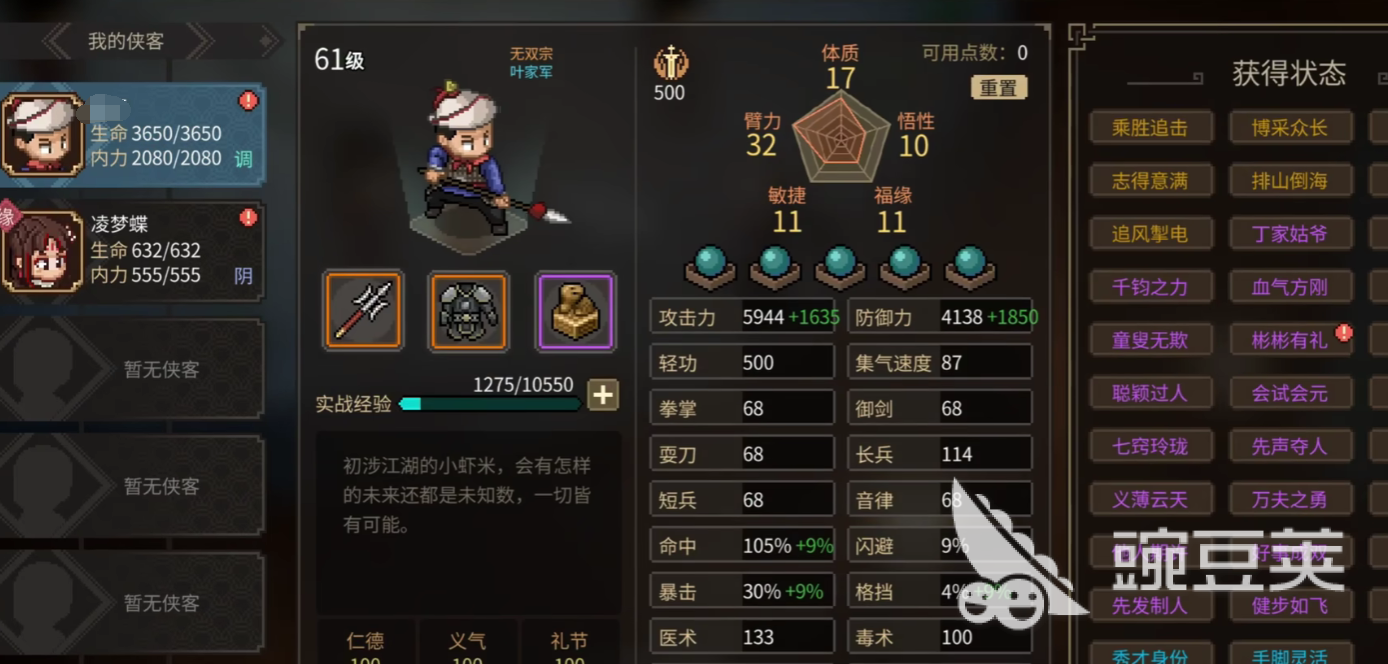
Task: Open the golden seal accessory slot
Action: point(576,311)
